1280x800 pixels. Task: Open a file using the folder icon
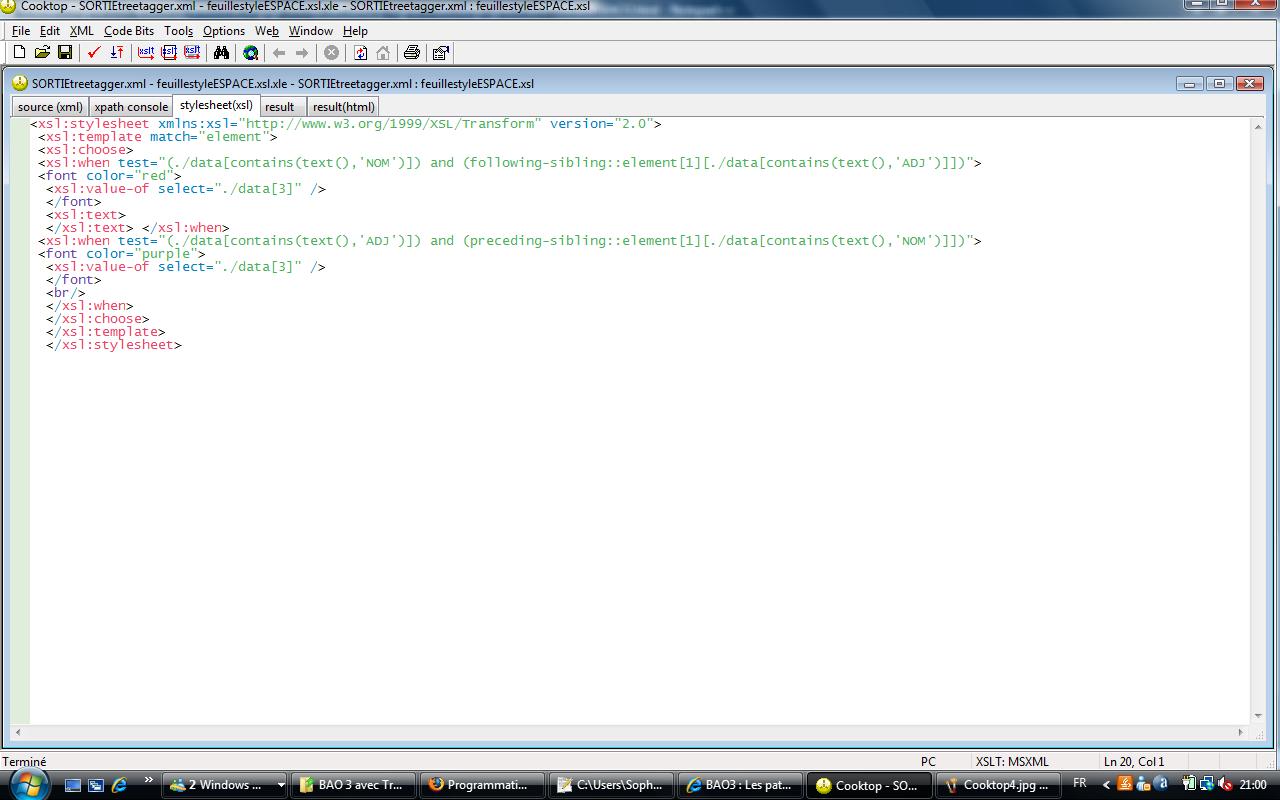(x=42, y=52)
